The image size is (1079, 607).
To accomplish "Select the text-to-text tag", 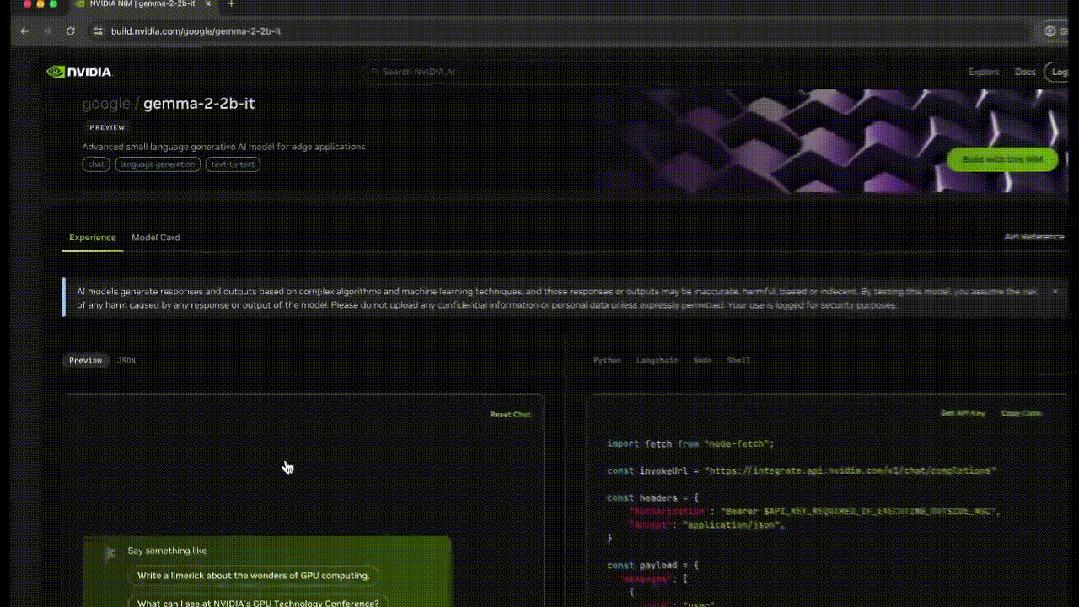I will [x=233, y=164].
